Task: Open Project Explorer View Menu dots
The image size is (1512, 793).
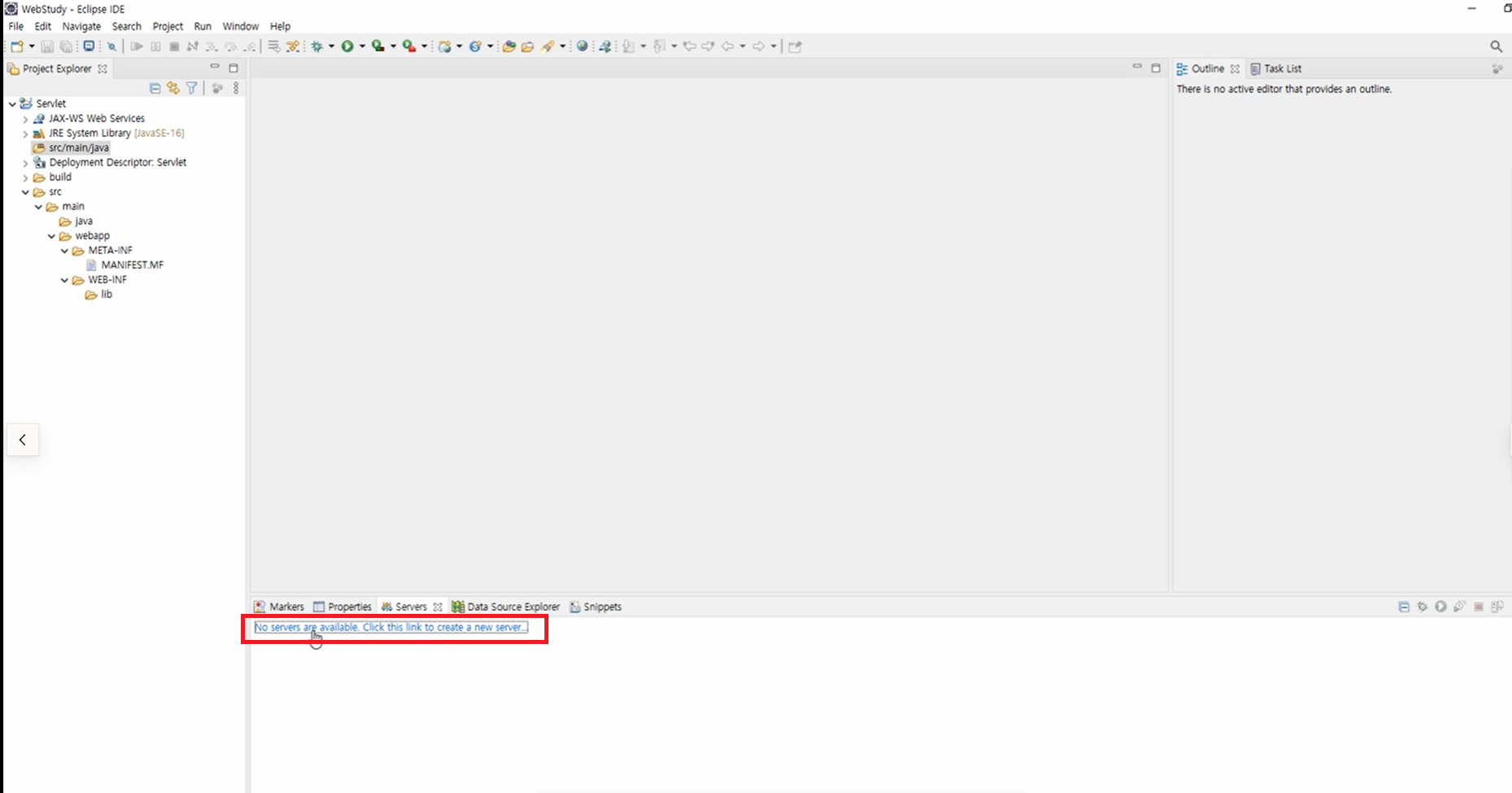Action: click(236, 88)
